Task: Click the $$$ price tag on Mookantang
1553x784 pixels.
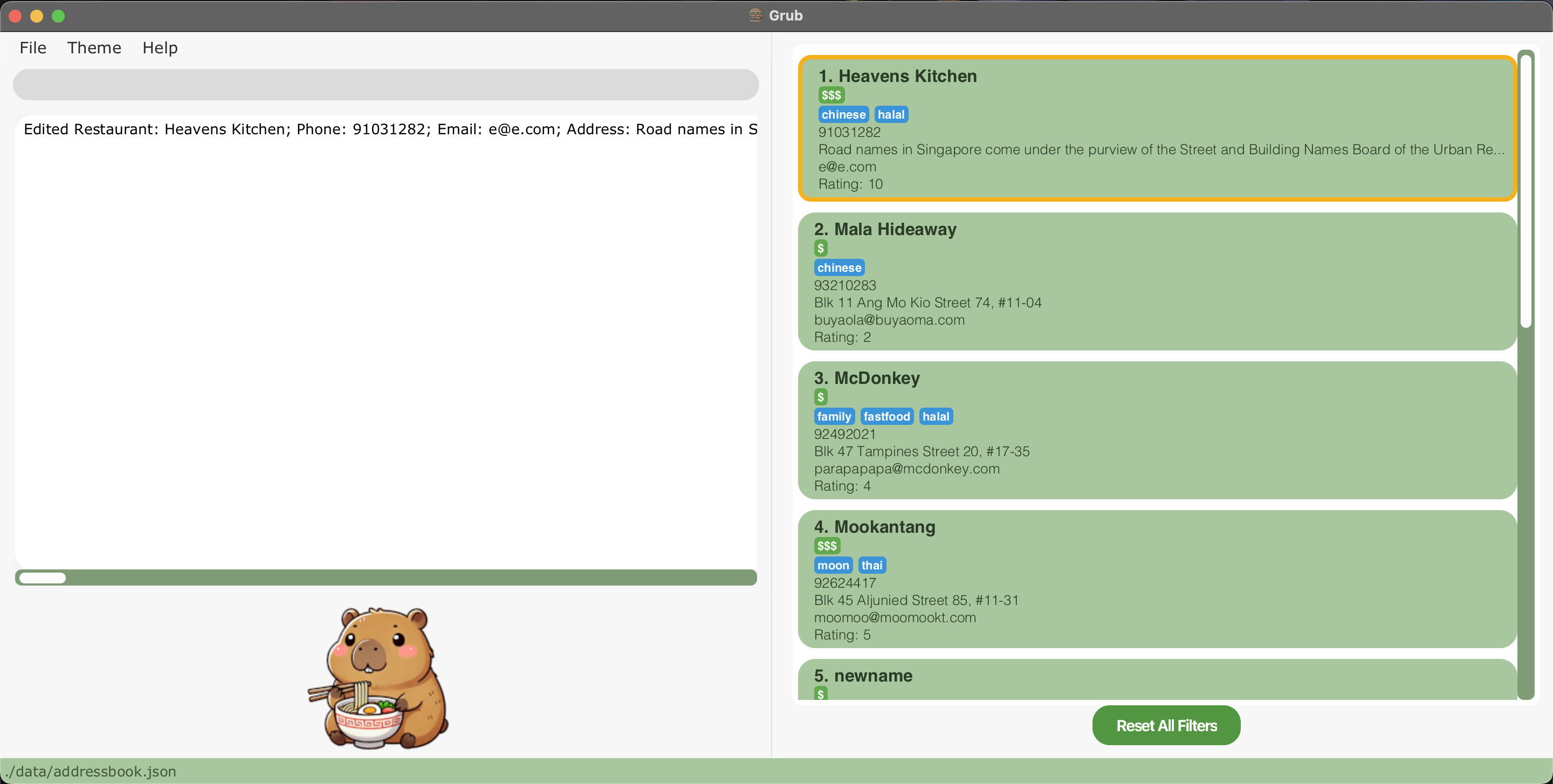Action: click(x=827, y=546)
